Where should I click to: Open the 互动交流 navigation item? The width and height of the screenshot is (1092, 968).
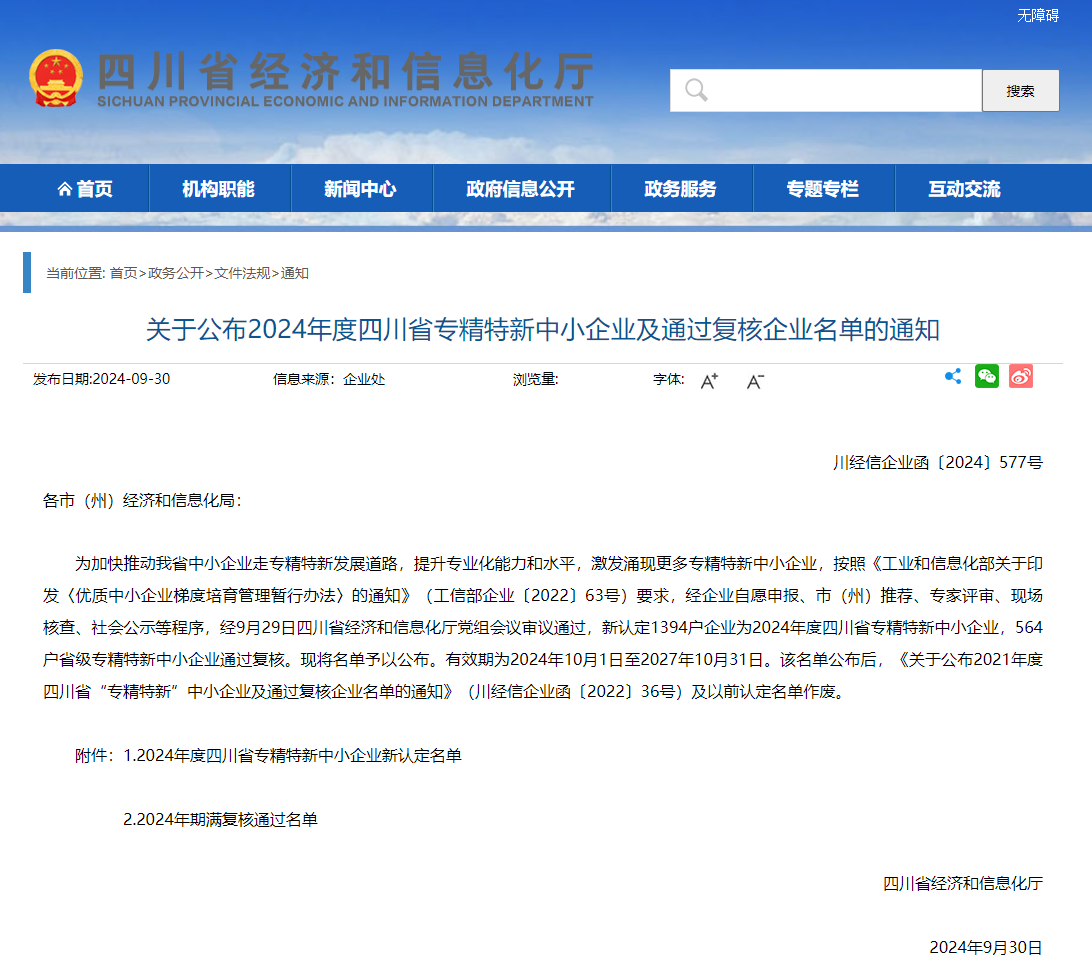click(963, 188)
